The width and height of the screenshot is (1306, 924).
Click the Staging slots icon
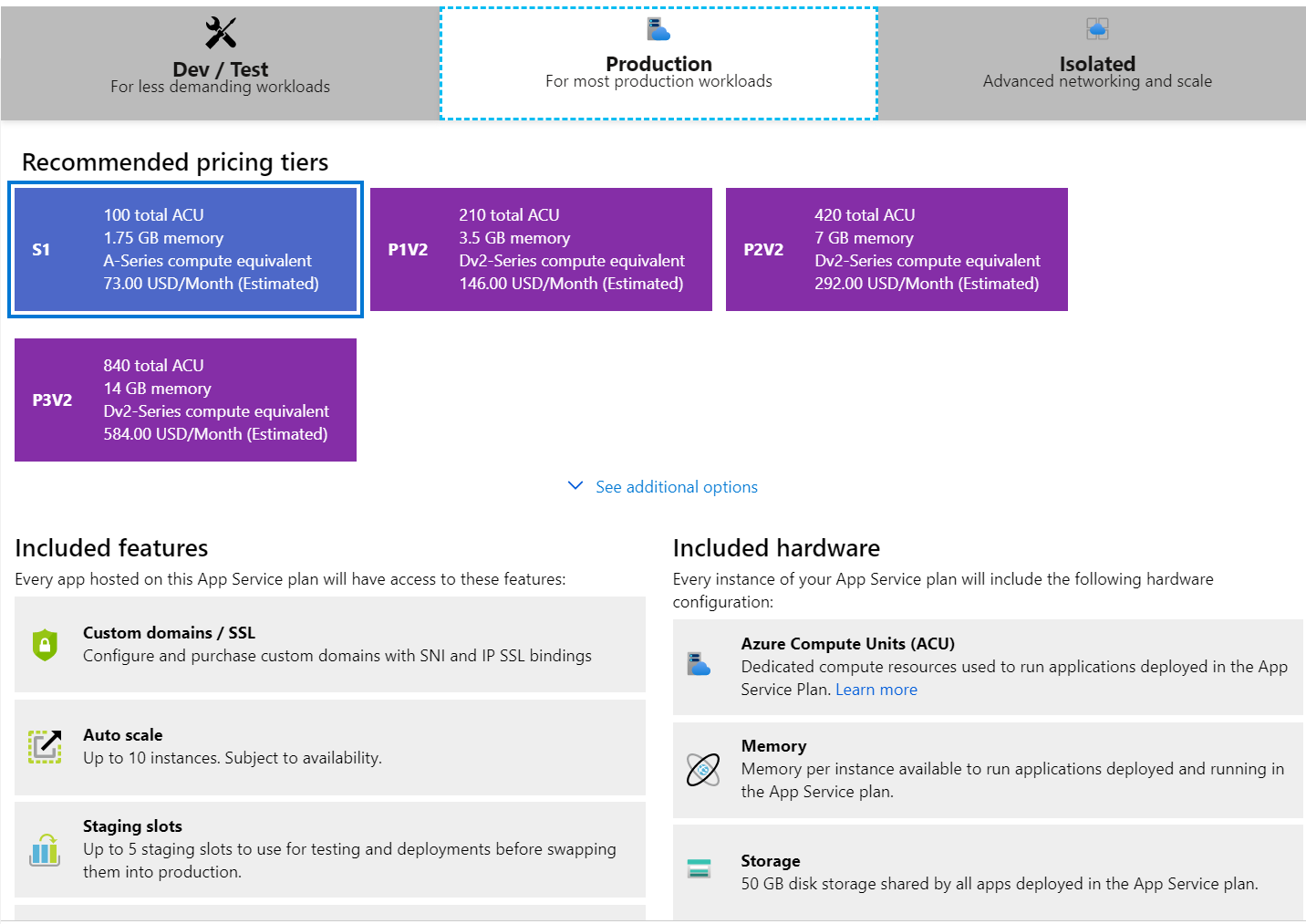(46, 850)
